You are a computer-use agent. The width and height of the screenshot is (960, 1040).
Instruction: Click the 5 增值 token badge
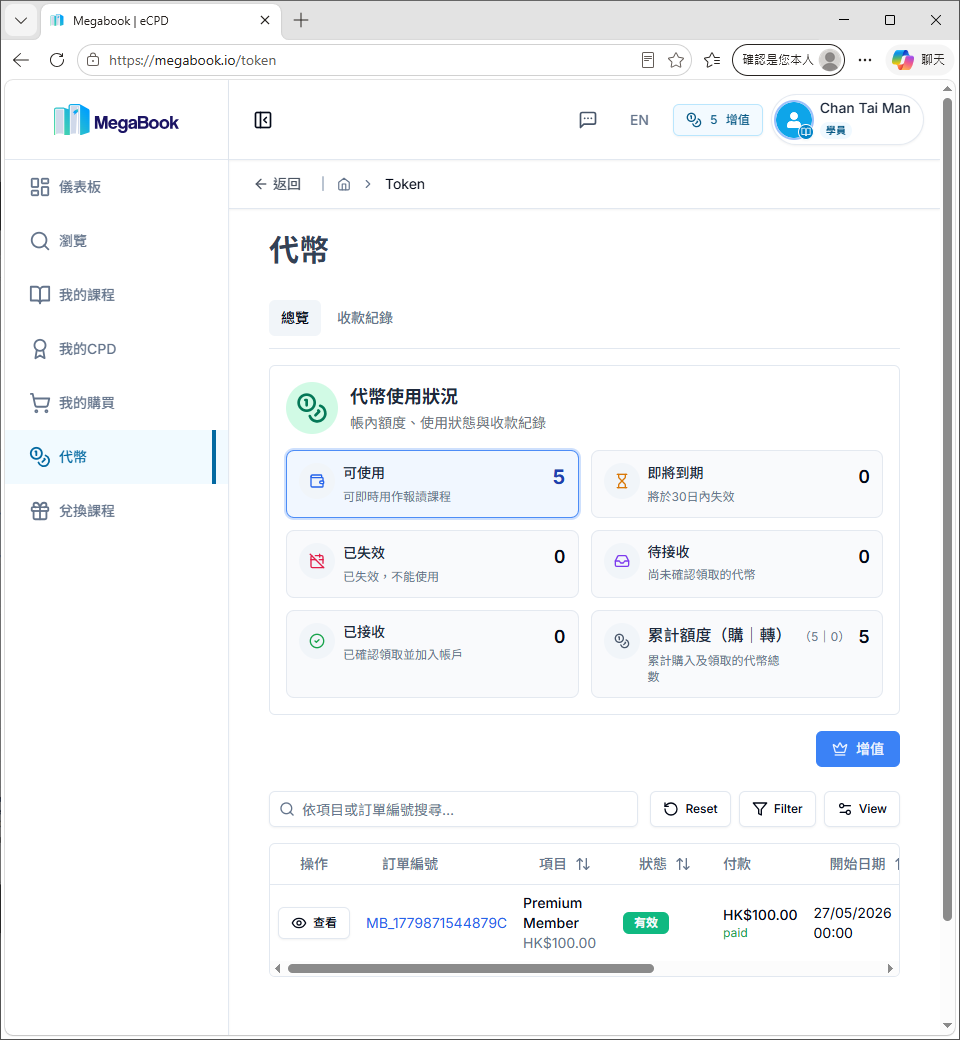coord(717,120)
